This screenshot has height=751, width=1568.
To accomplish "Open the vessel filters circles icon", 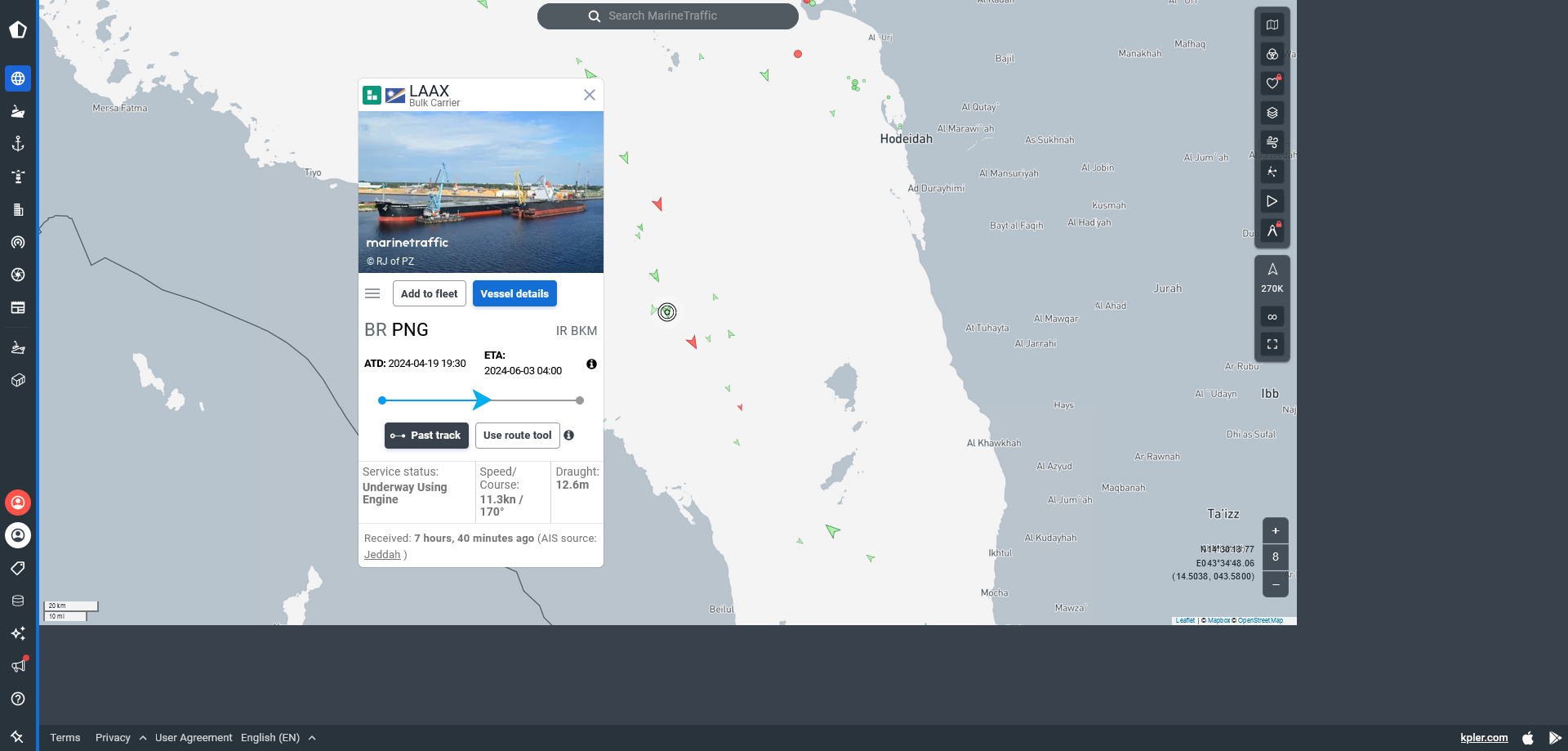I will (x=1272, y=54).
